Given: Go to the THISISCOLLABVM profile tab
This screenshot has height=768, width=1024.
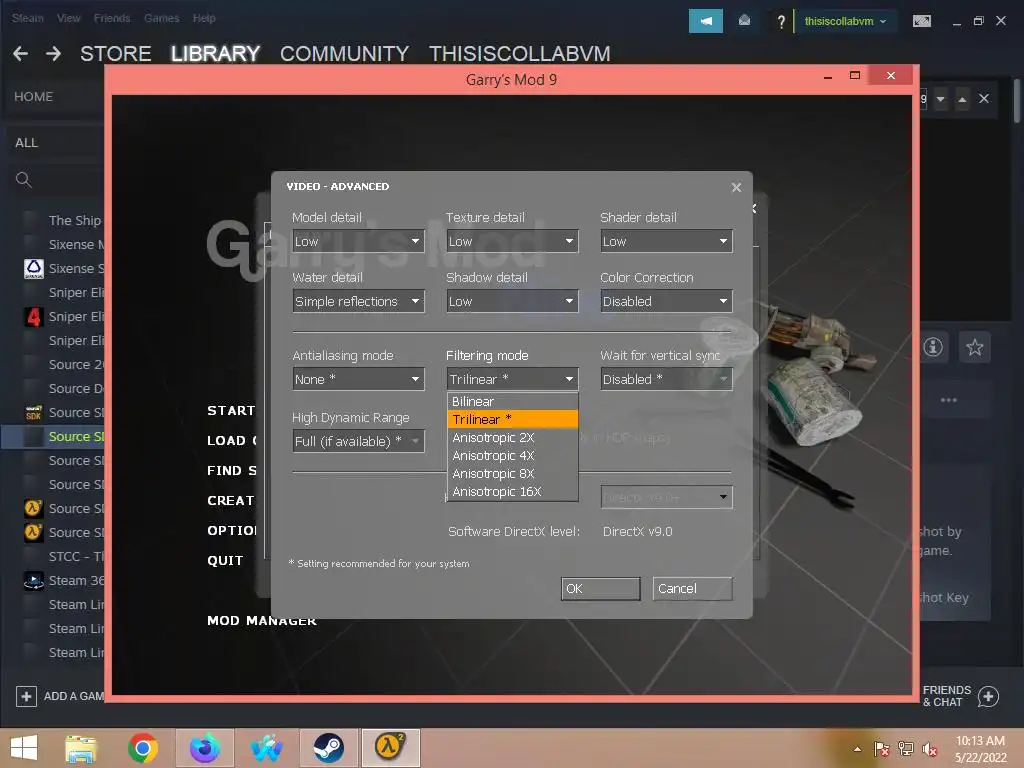Looking at the screenshot, I should [519, 54].
